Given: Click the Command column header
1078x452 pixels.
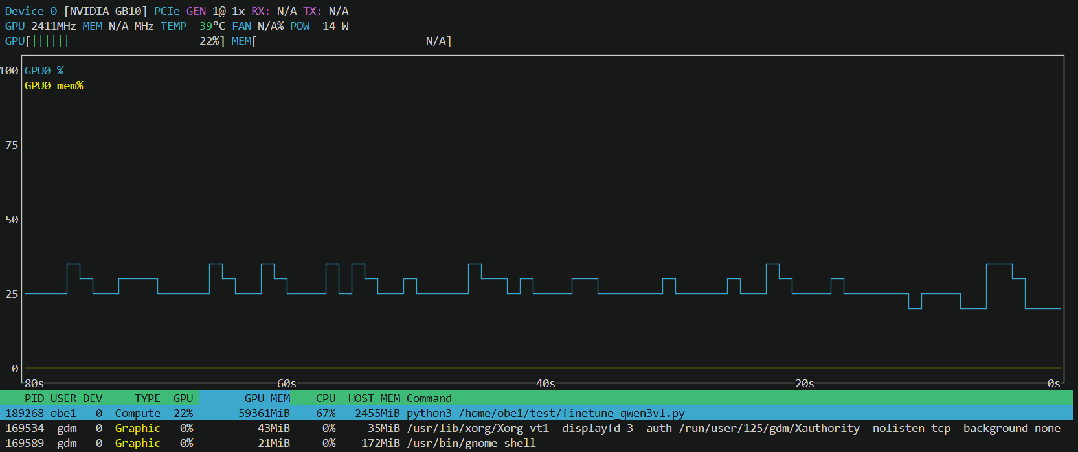Looking at the screenshot, I should point(428,398).
